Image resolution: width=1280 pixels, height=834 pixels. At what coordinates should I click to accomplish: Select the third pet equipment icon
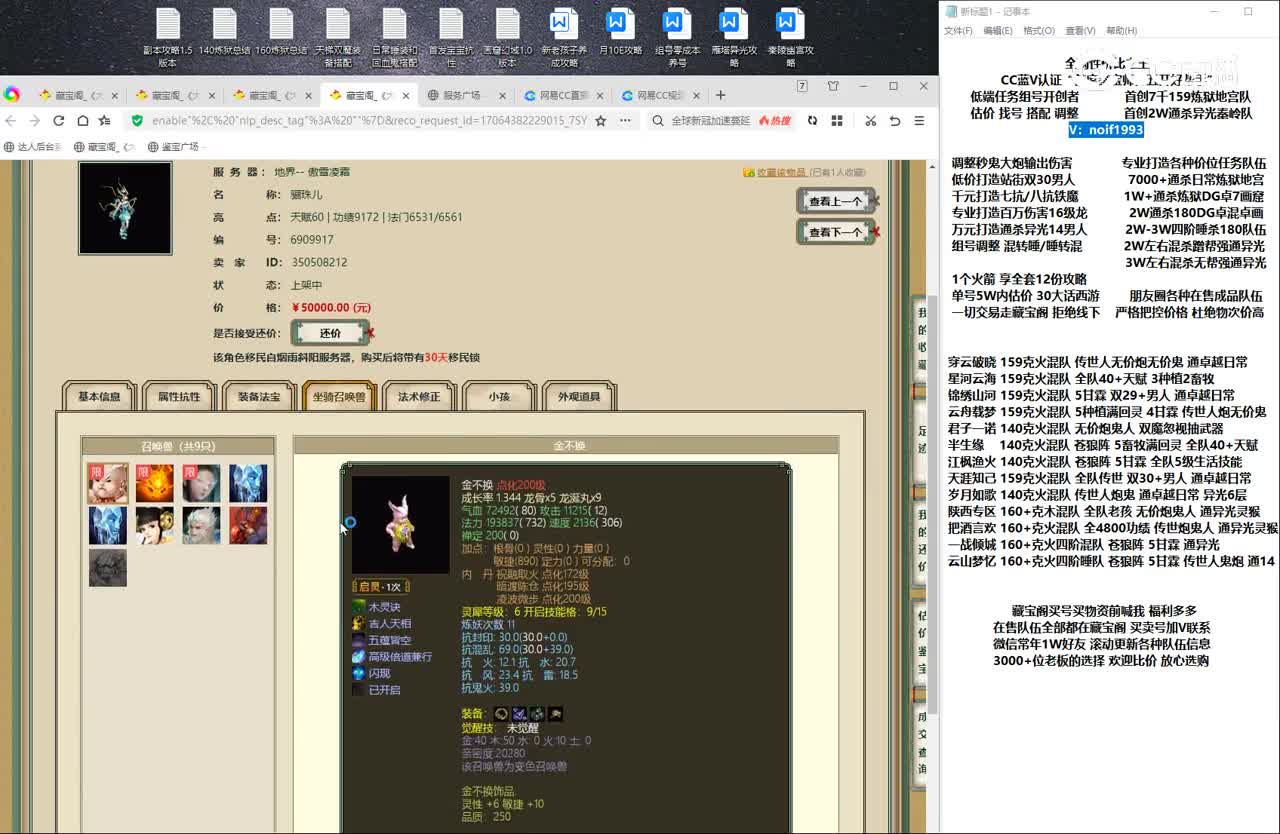[x=537, y=714]
